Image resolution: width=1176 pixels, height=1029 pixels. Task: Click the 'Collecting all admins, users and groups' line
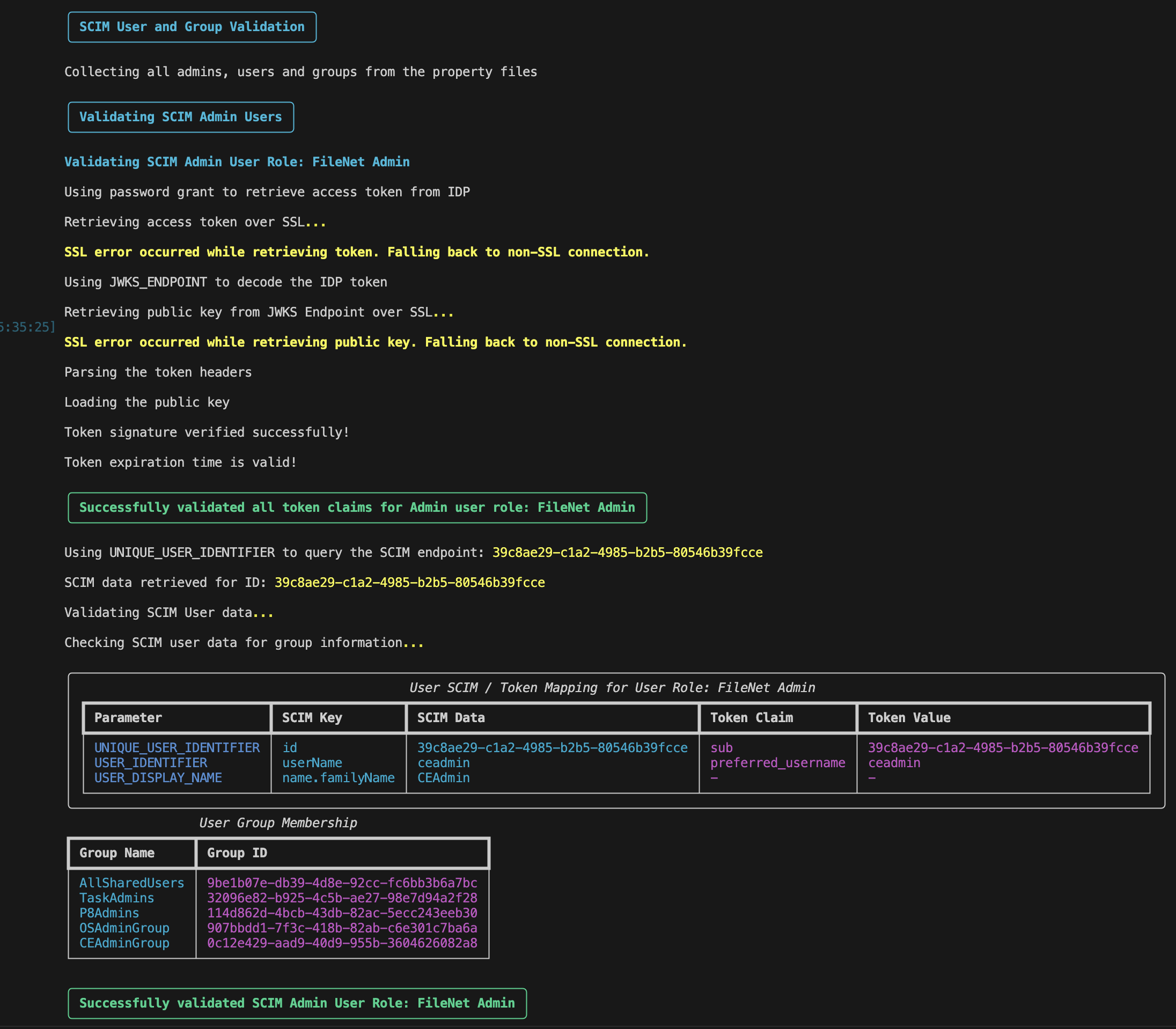point(301,72)
